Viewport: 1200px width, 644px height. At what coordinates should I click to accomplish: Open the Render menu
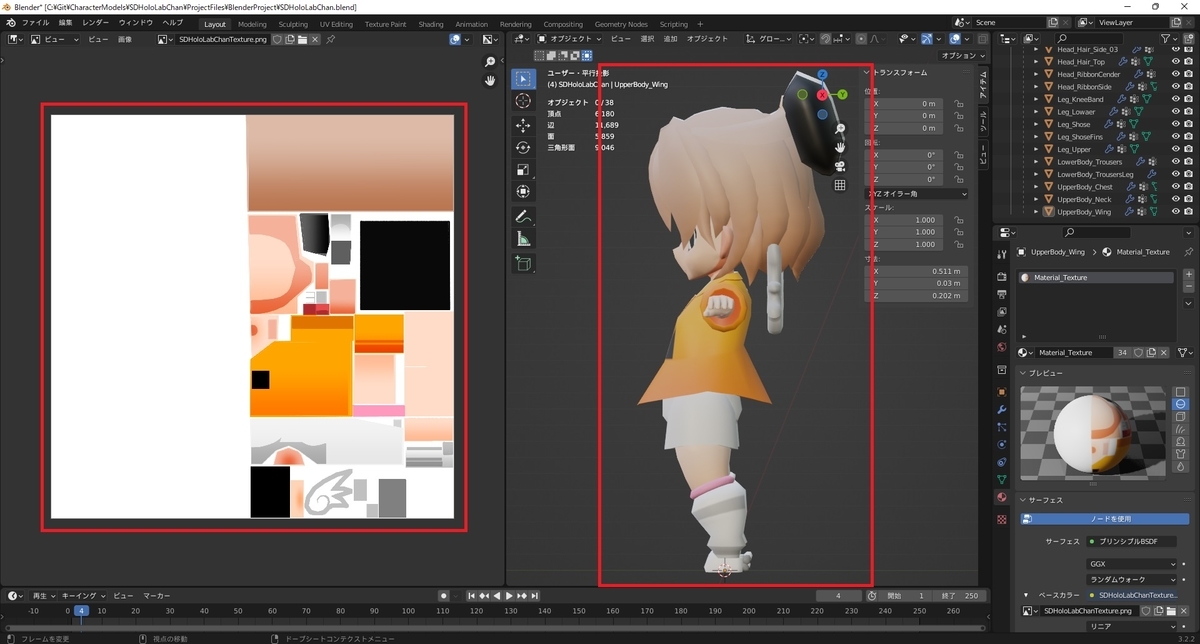point(96,23)
